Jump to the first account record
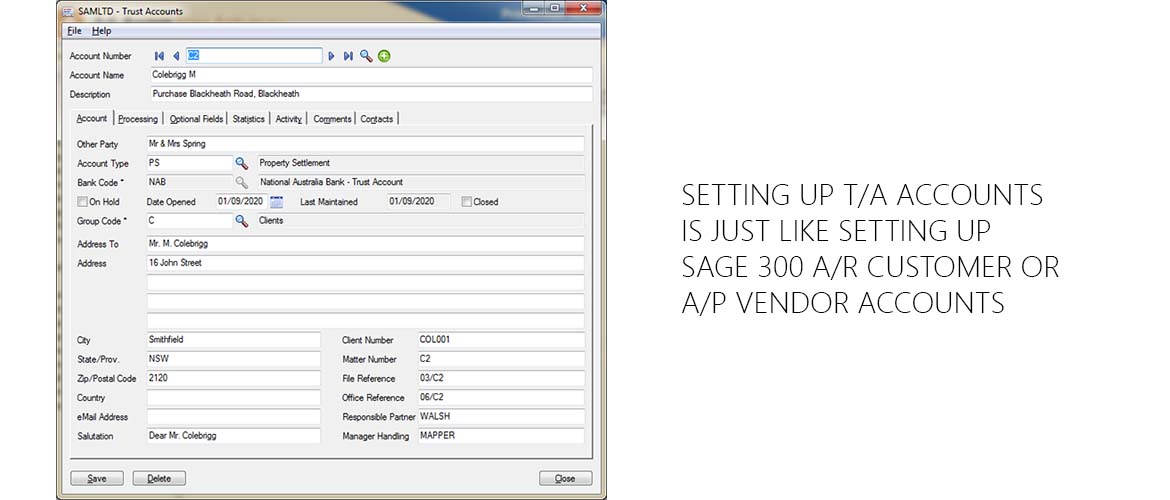 click(x=159, y=56)
